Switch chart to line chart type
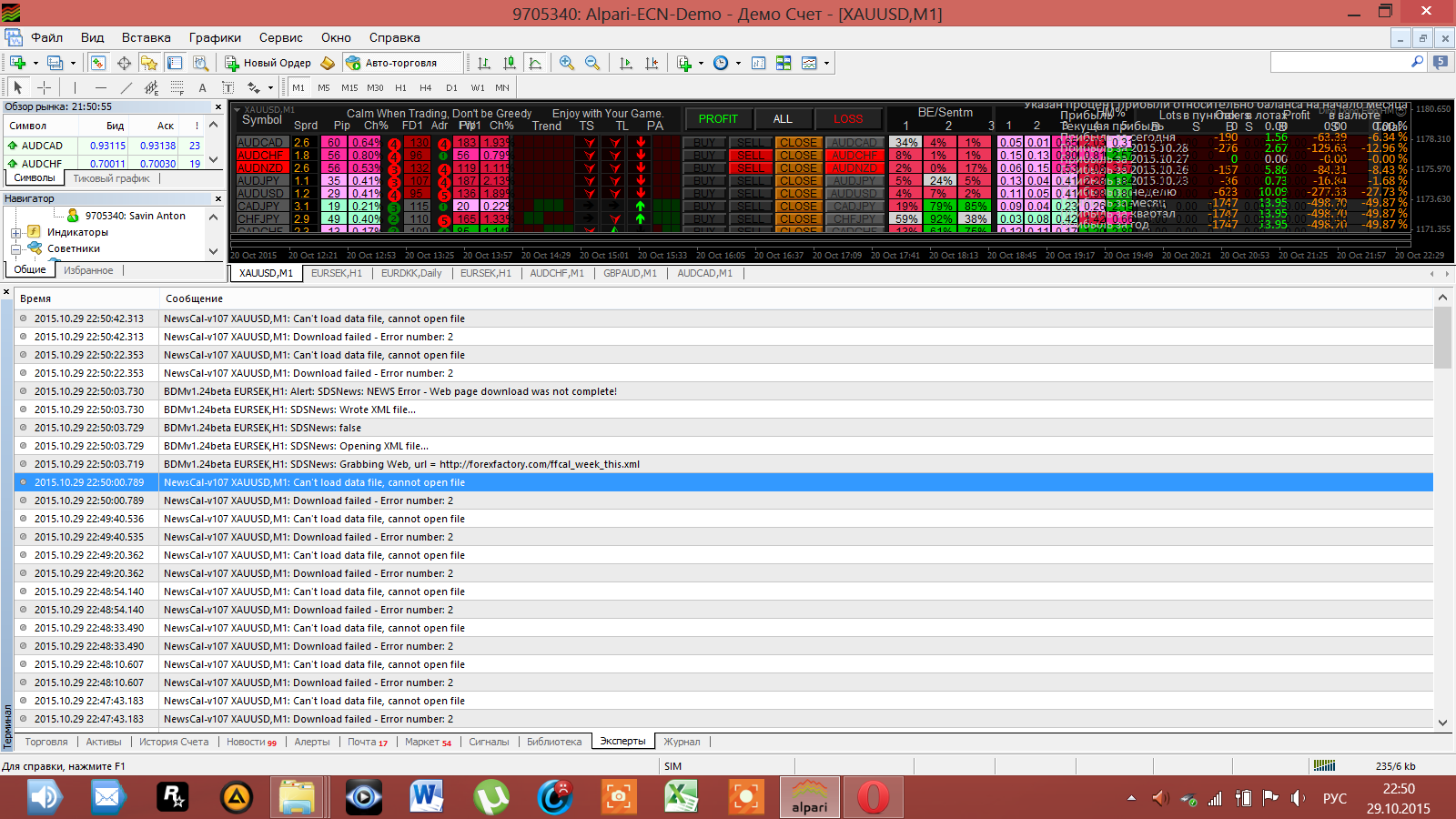The image size is (1456, 819). tap(535, 63)
